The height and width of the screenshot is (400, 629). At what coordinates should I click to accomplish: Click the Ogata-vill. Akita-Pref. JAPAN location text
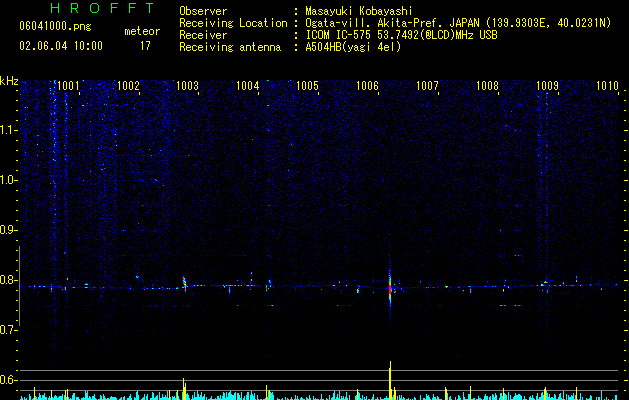(458, 23)
